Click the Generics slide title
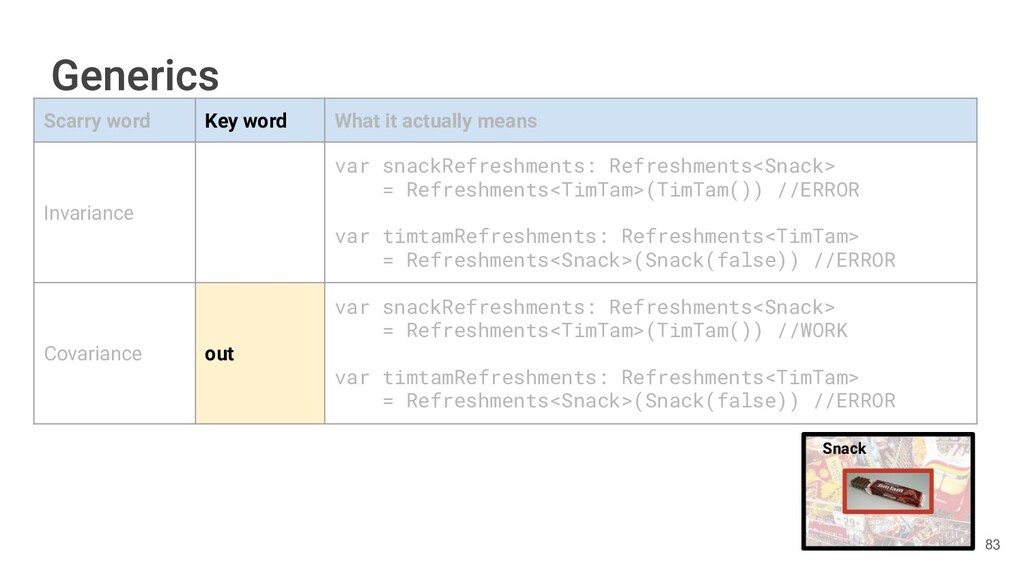The height and width of the screenshot is (576, 1024). tap(135, 75)
